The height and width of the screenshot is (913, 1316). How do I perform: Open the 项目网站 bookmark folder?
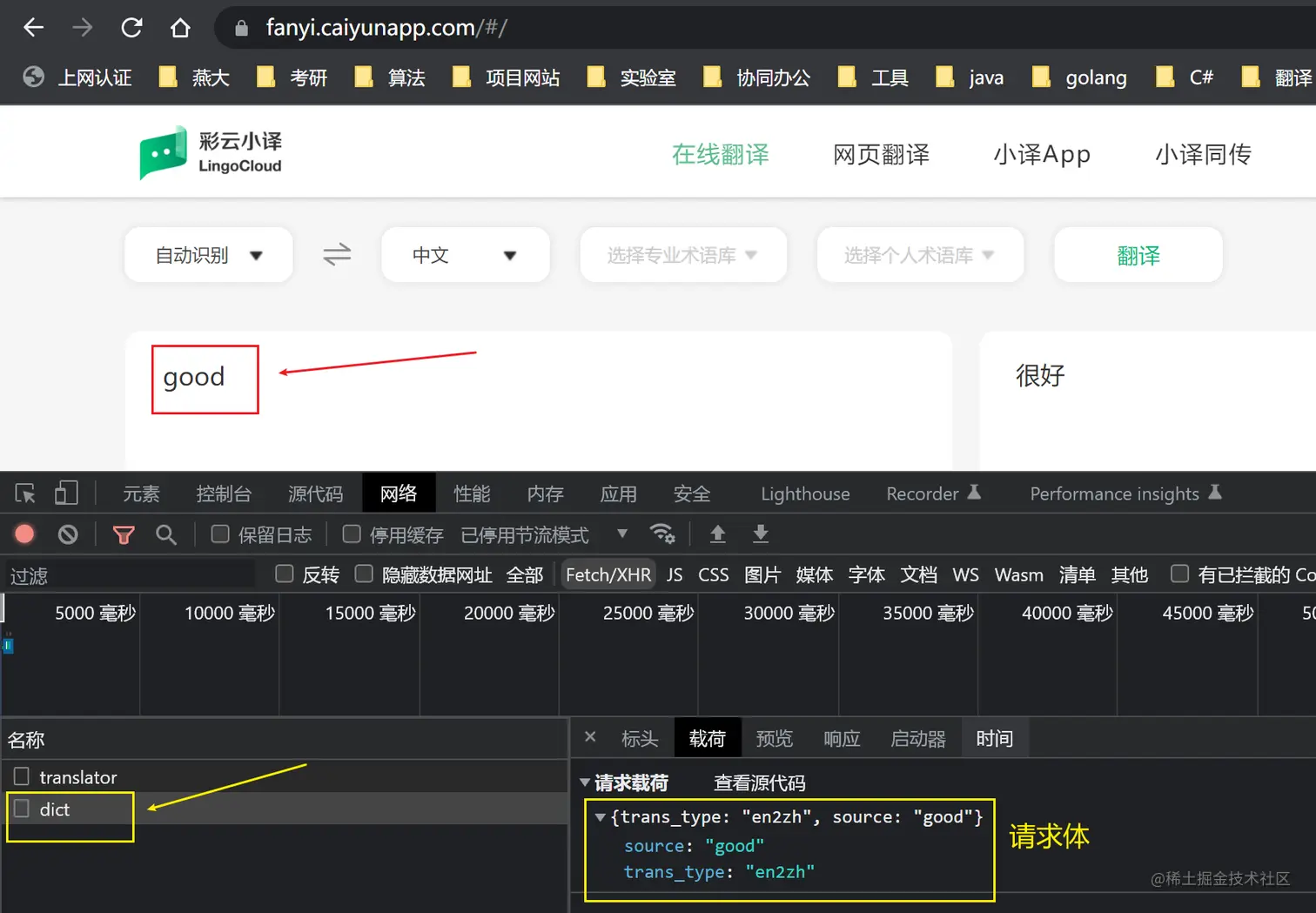coord(506,77)
